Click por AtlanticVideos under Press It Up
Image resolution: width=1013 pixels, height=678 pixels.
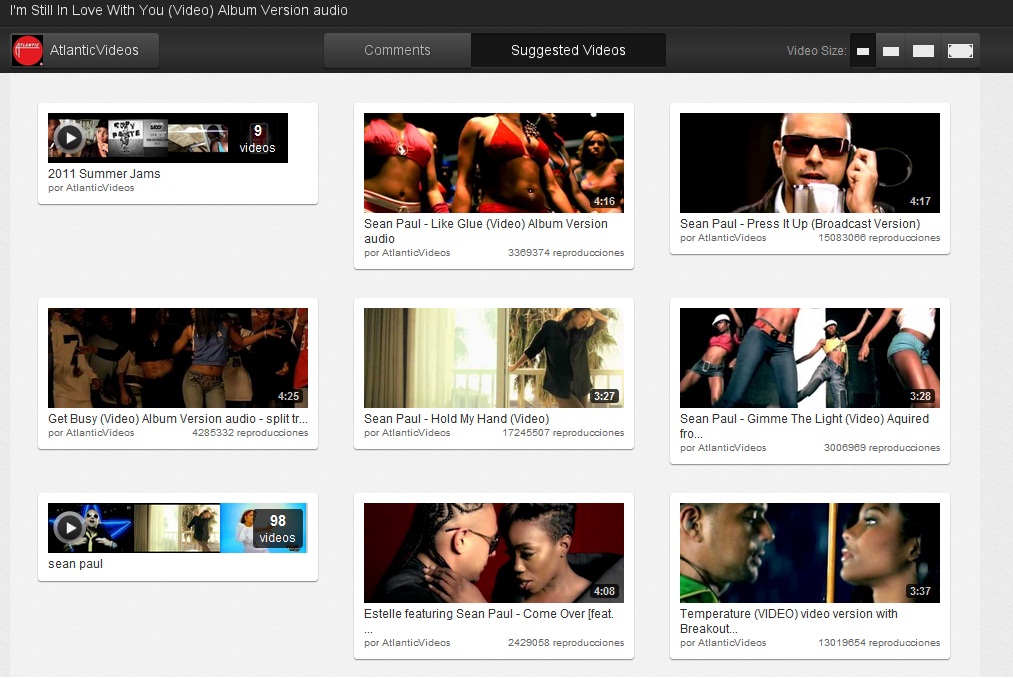[x=723, y=238]
